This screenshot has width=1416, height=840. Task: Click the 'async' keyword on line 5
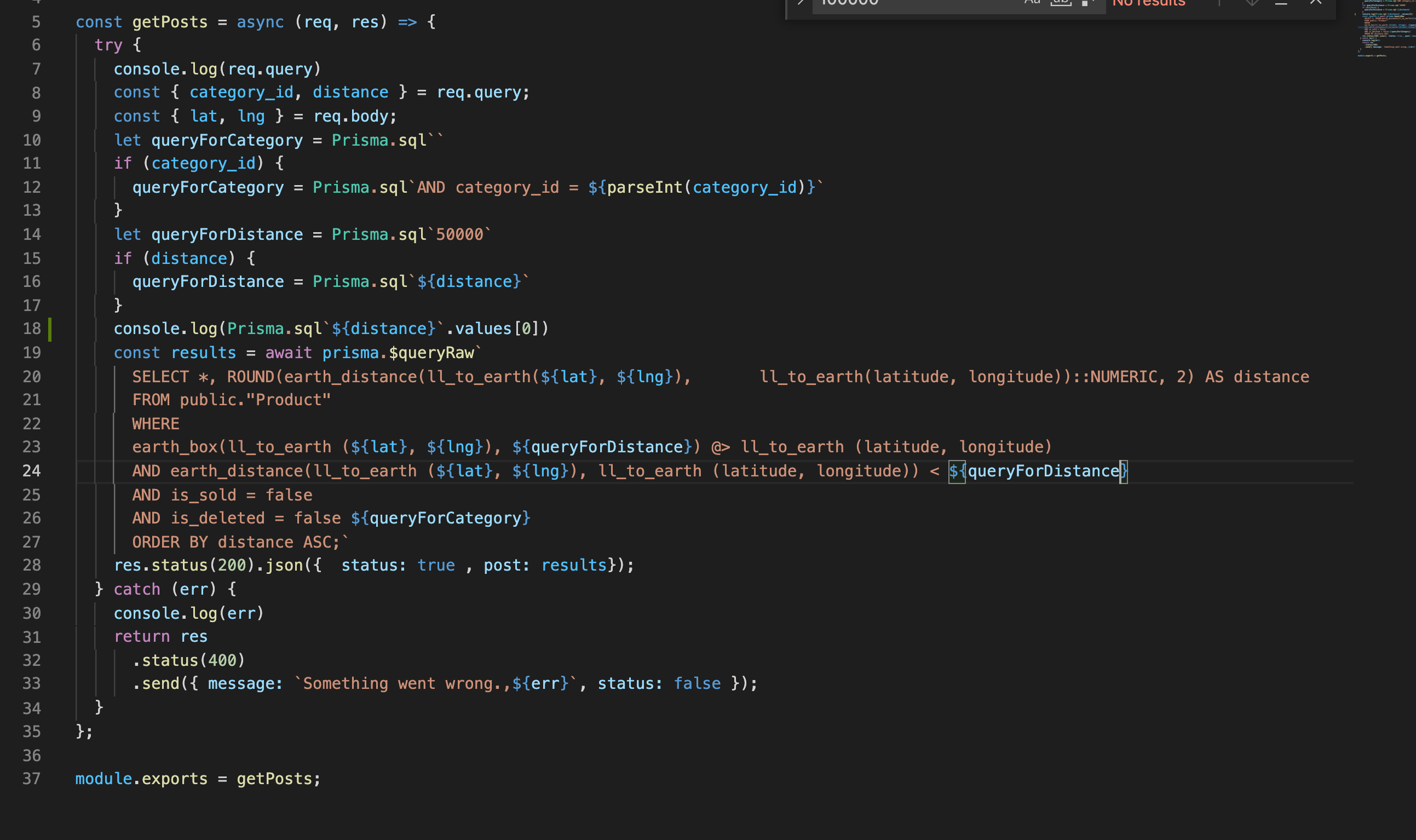tap(260, 22)
